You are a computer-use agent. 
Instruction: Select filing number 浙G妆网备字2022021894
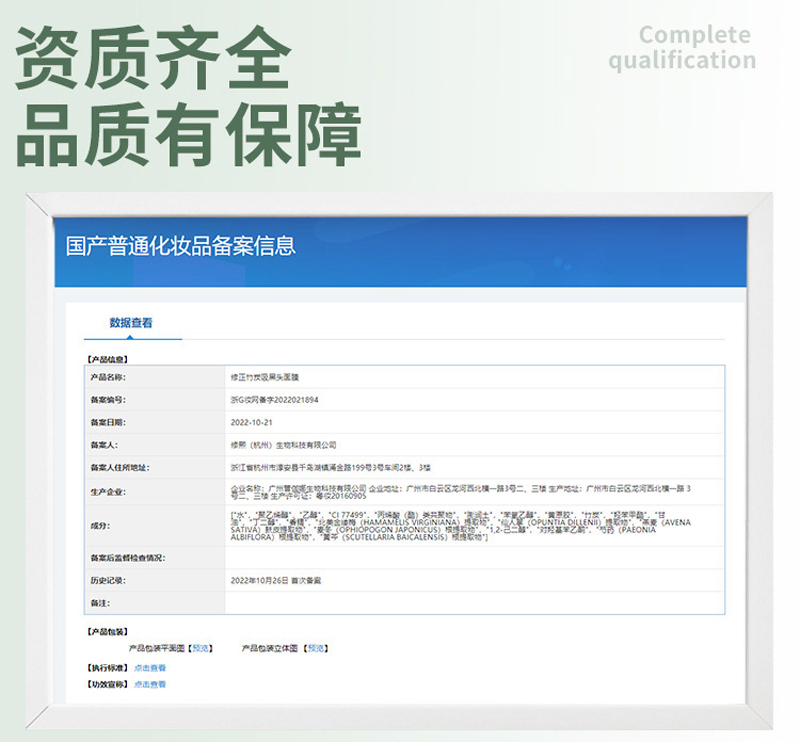274,399
